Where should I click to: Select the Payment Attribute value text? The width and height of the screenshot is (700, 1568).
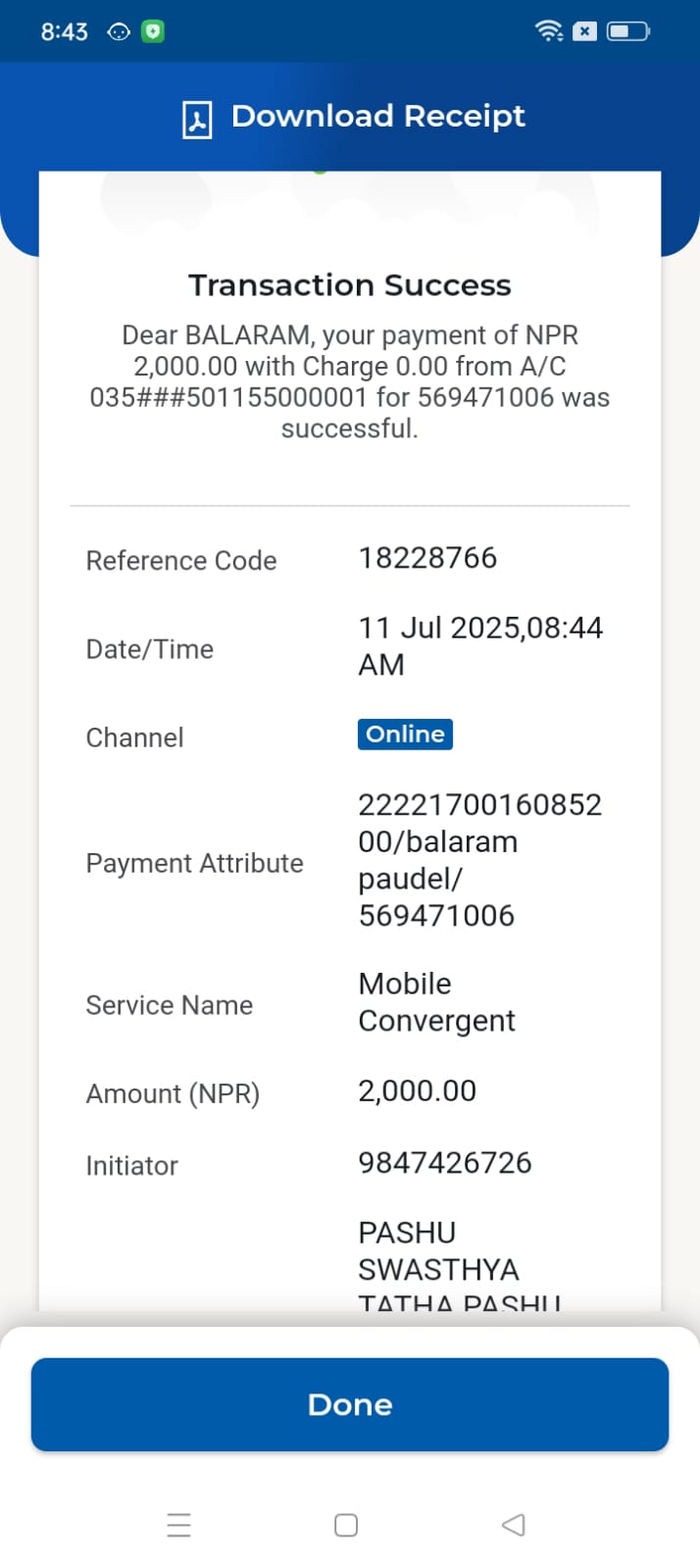pyautogui.click(x=480, y=860)
